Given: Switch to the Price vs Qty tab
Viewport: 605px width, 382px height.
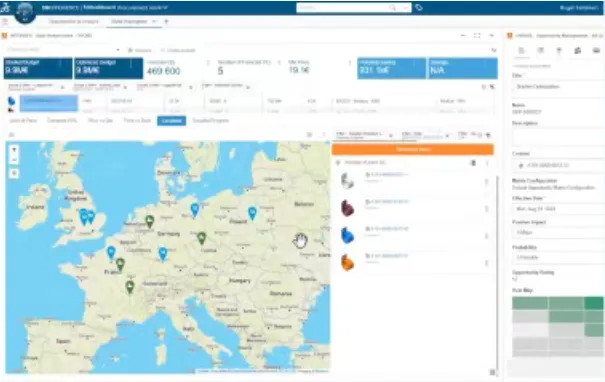Looking at the screenshot, I should [x=100, y=121].
